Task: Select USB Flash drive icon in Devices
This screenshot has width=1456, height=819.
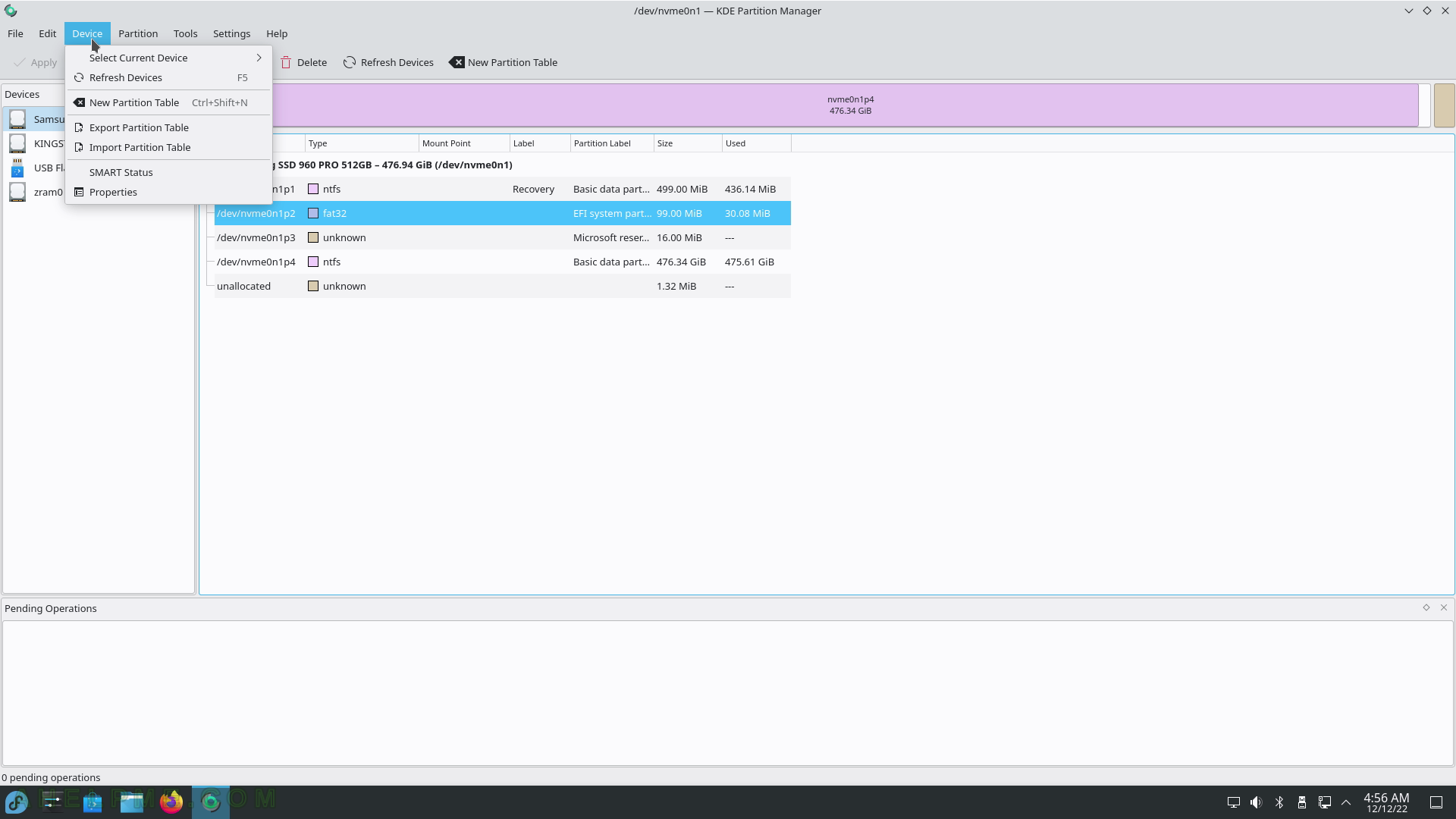Action: pos(17,168)
